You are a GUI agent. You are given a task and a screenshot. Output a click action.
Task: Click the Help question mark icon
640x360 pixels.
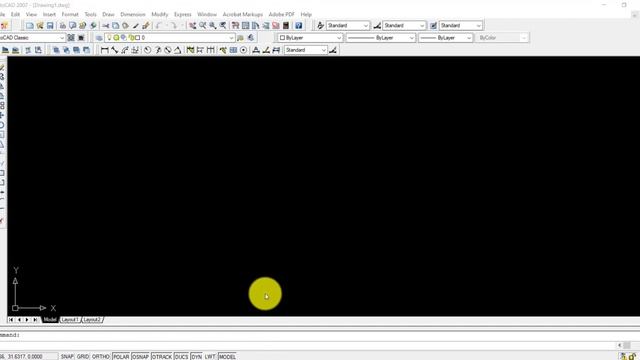coord(299,26)
